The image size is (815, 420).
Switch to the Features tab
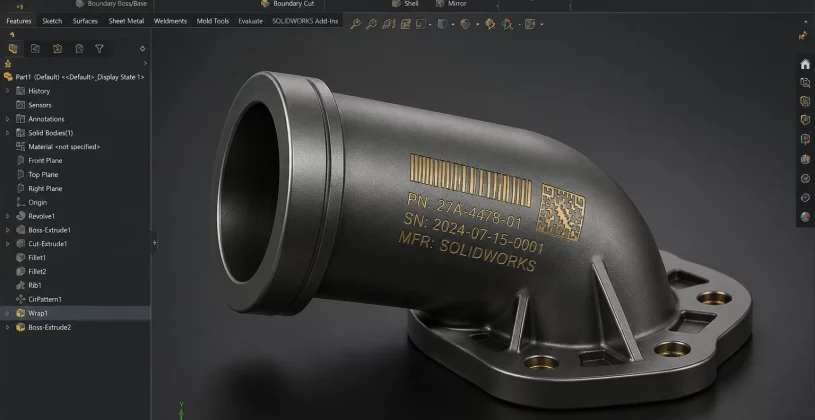pos(19,21)
